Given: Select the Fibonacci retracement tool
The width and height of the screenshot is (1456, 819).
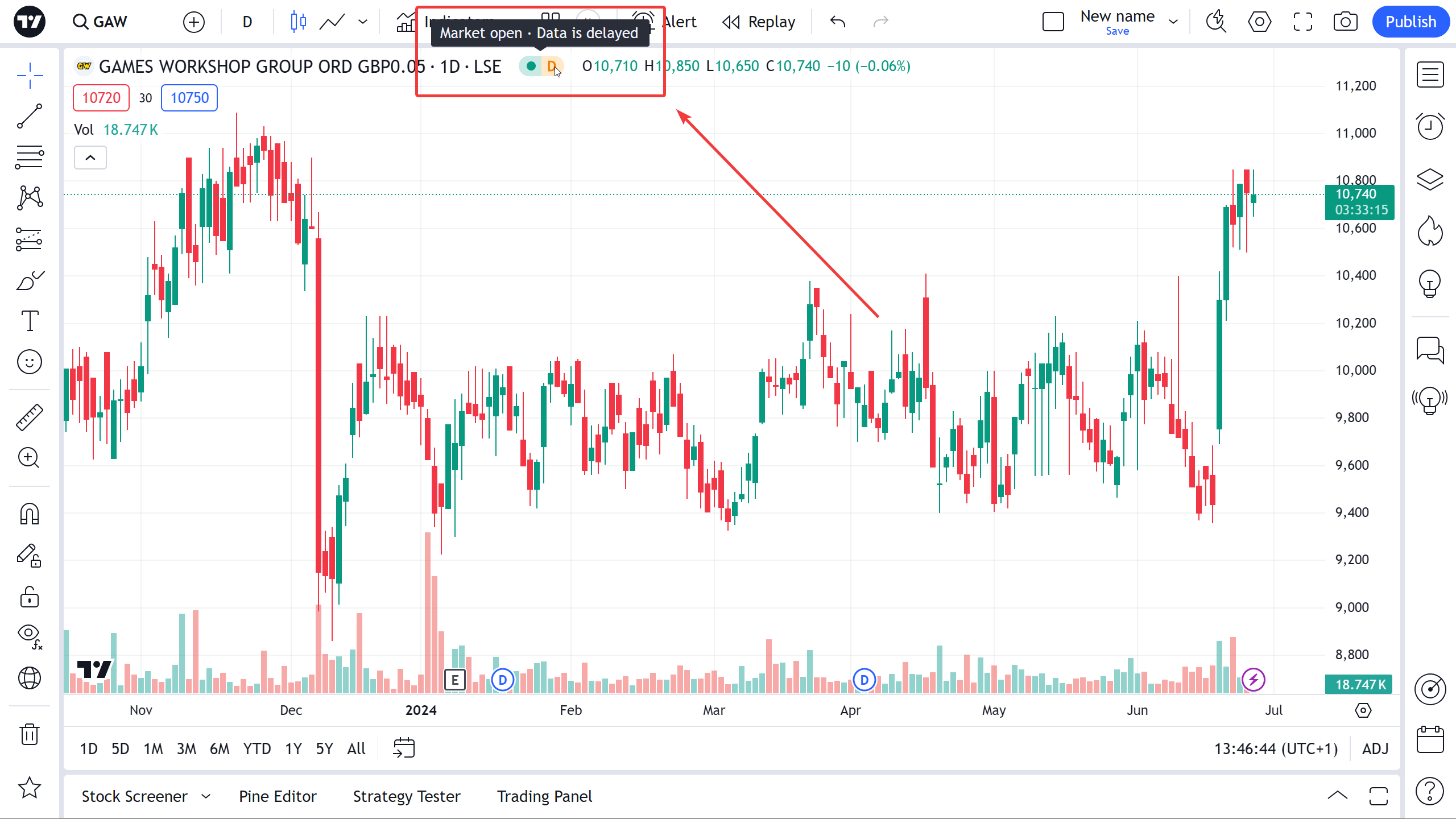Looking at the screenshot, I should (x=30, y=157).
